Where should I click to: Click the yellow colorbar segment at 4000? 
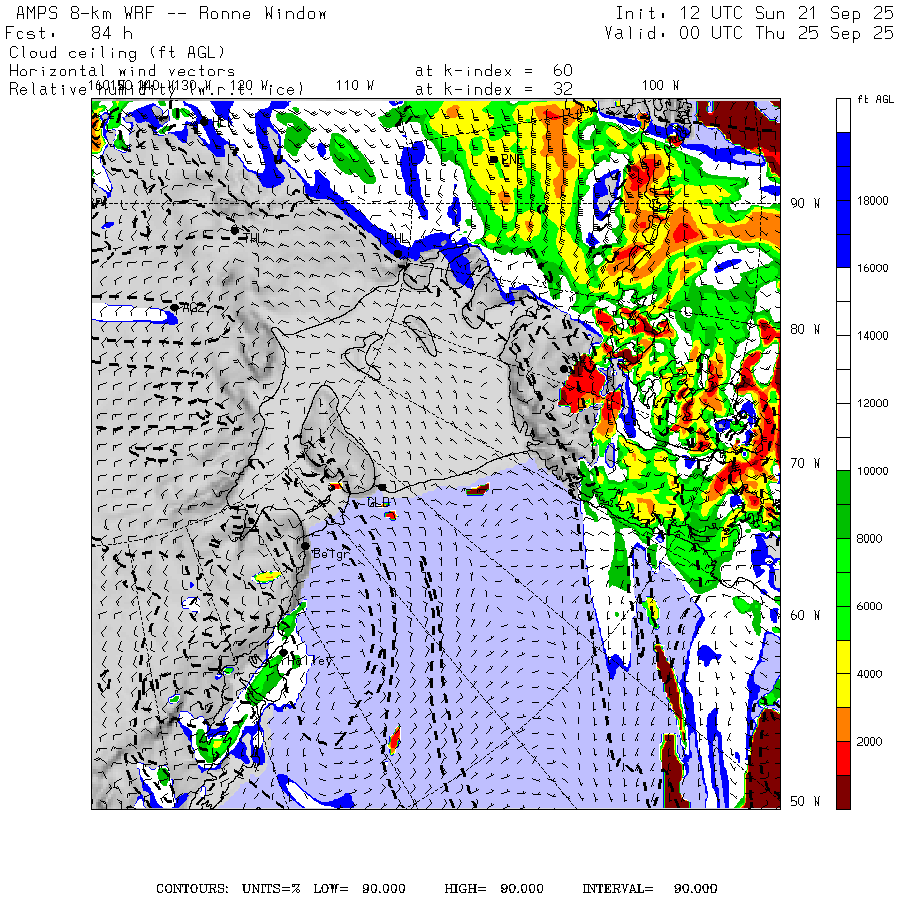[843, 674]
